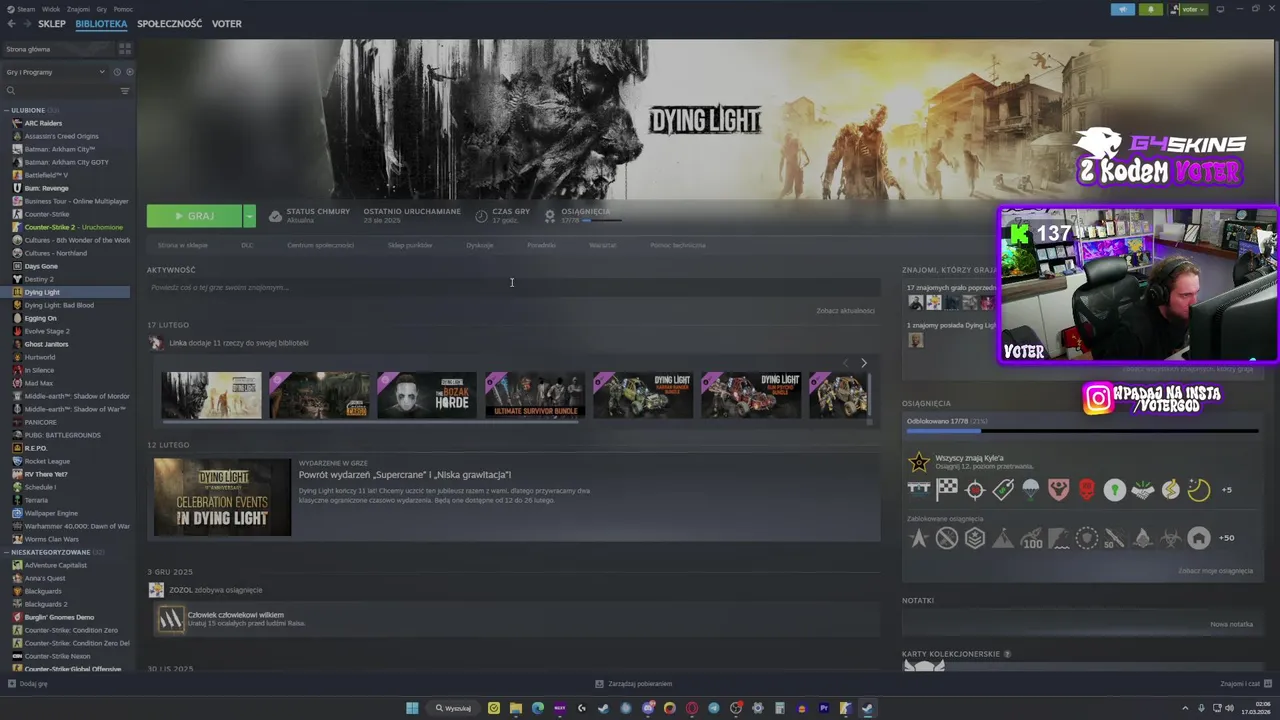Viewport: 1280px width, 720px height.
Task: Open the Windows Start menu
Action: point(412,708)
